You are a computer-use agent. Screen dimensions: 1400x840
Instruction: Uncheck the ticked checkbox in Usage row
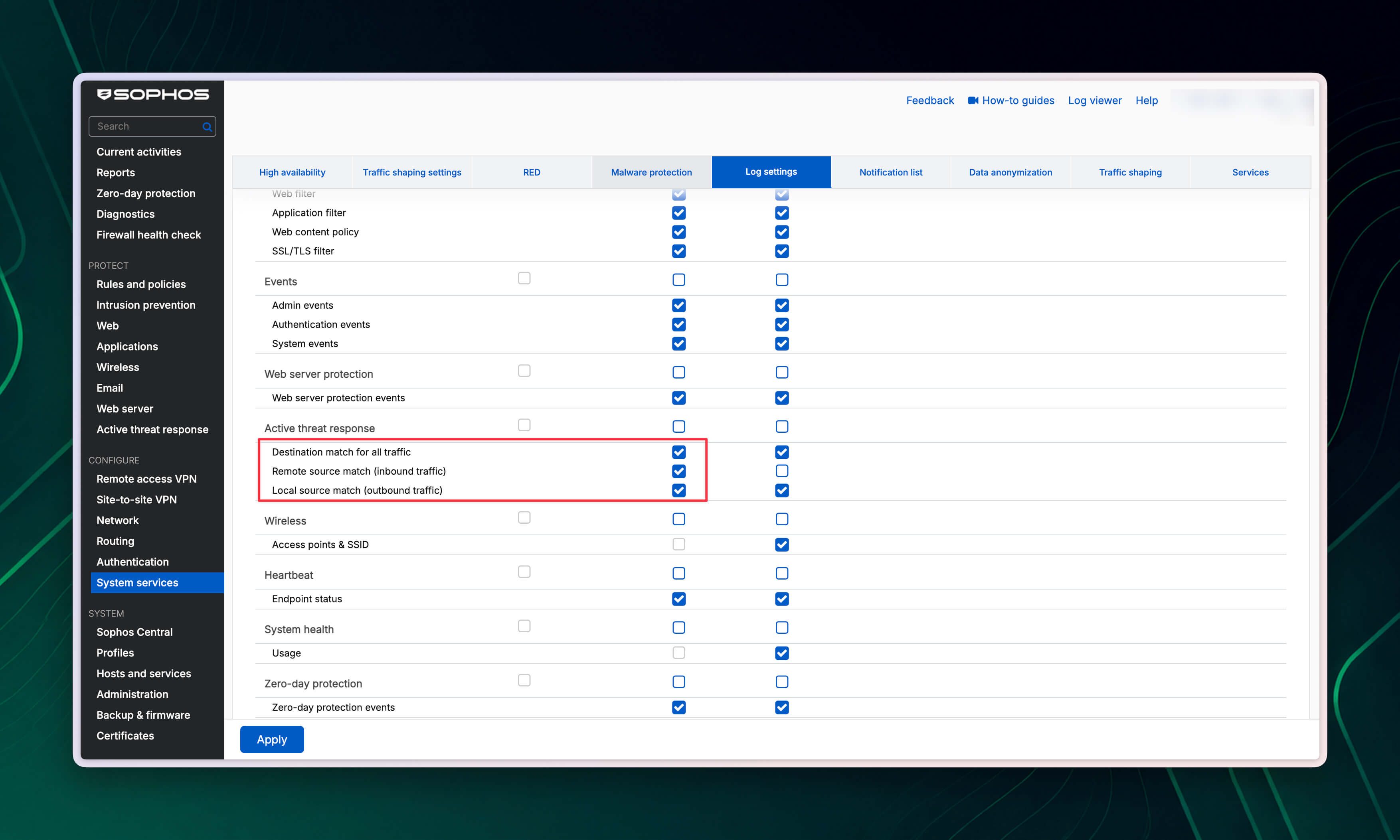[x=782, y=653]
